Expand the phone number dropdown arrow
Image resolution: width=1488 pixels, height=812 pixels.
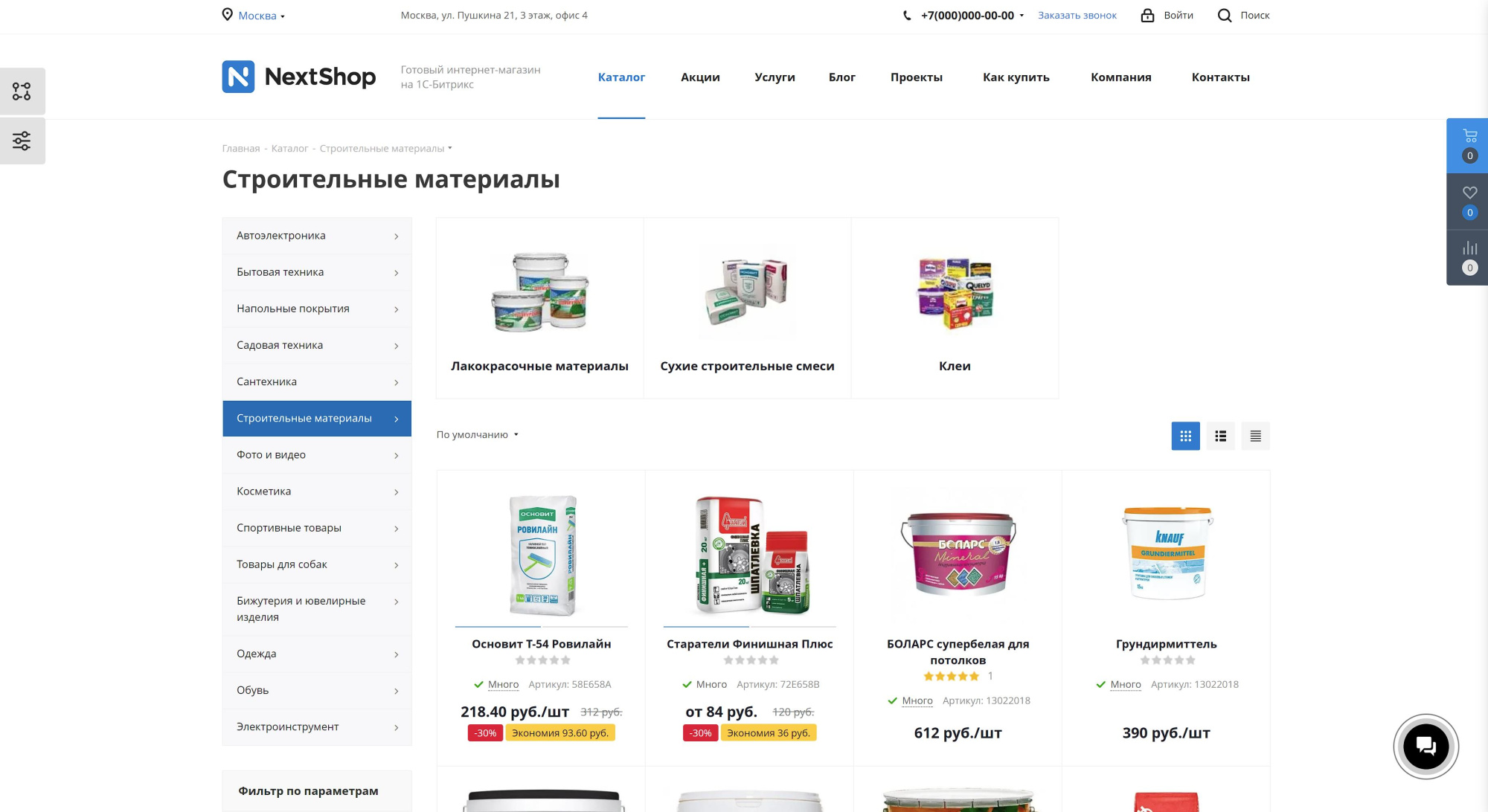tap(1022, 16)
